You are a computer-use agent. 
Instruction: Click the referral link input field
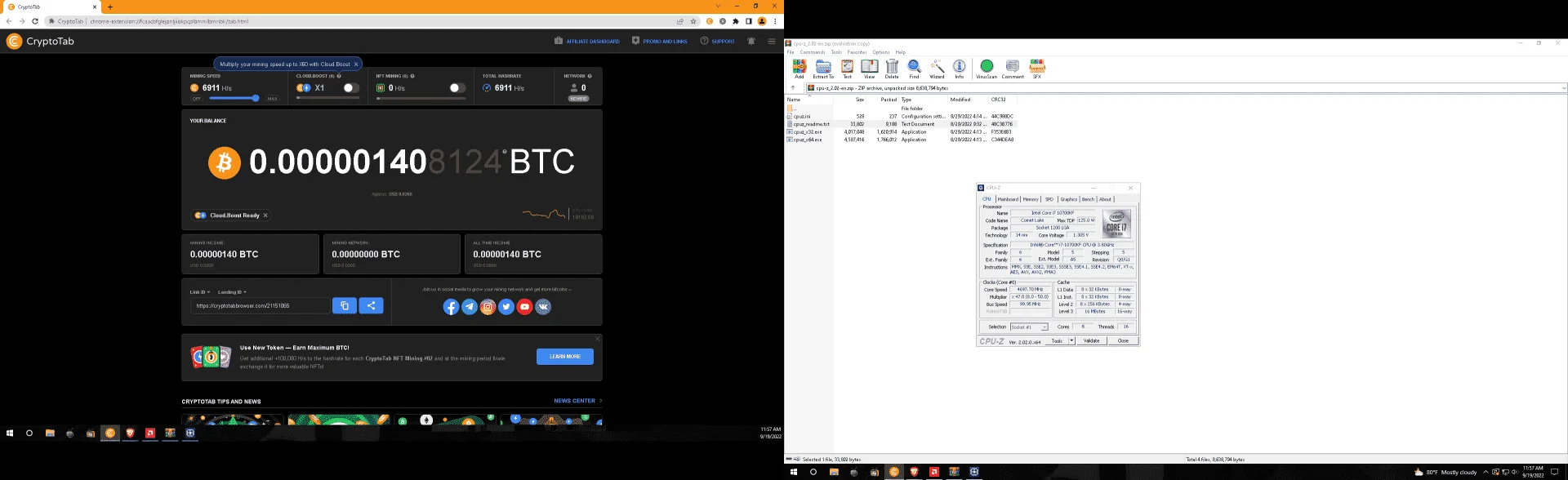(260, 305)
